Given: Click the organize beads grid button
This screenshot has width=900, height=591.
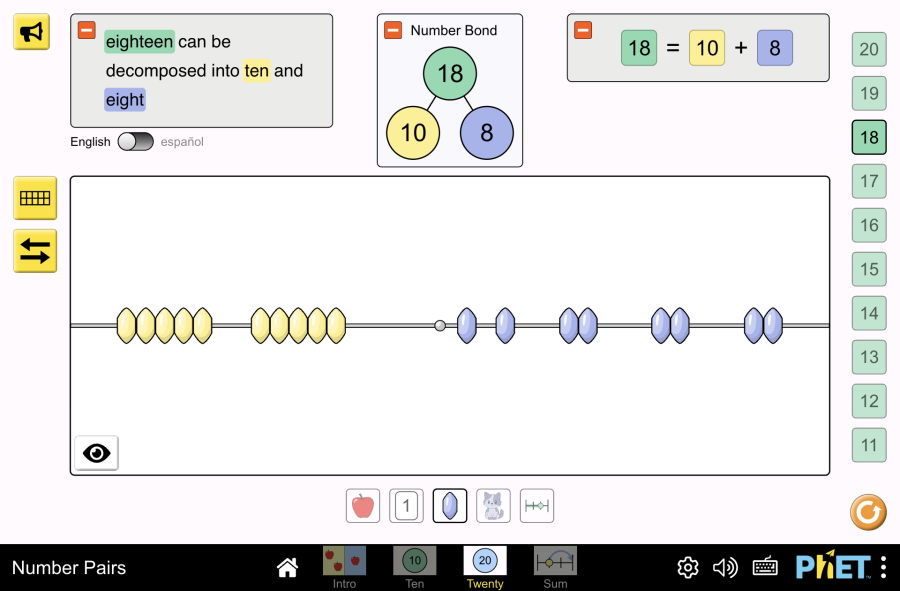Looking at the screenshot, I should coord(35,198).
